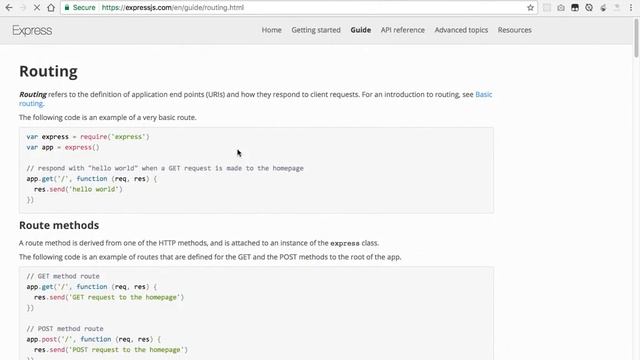
Task: Open the browser home page icon
Action: pos(51,7)
